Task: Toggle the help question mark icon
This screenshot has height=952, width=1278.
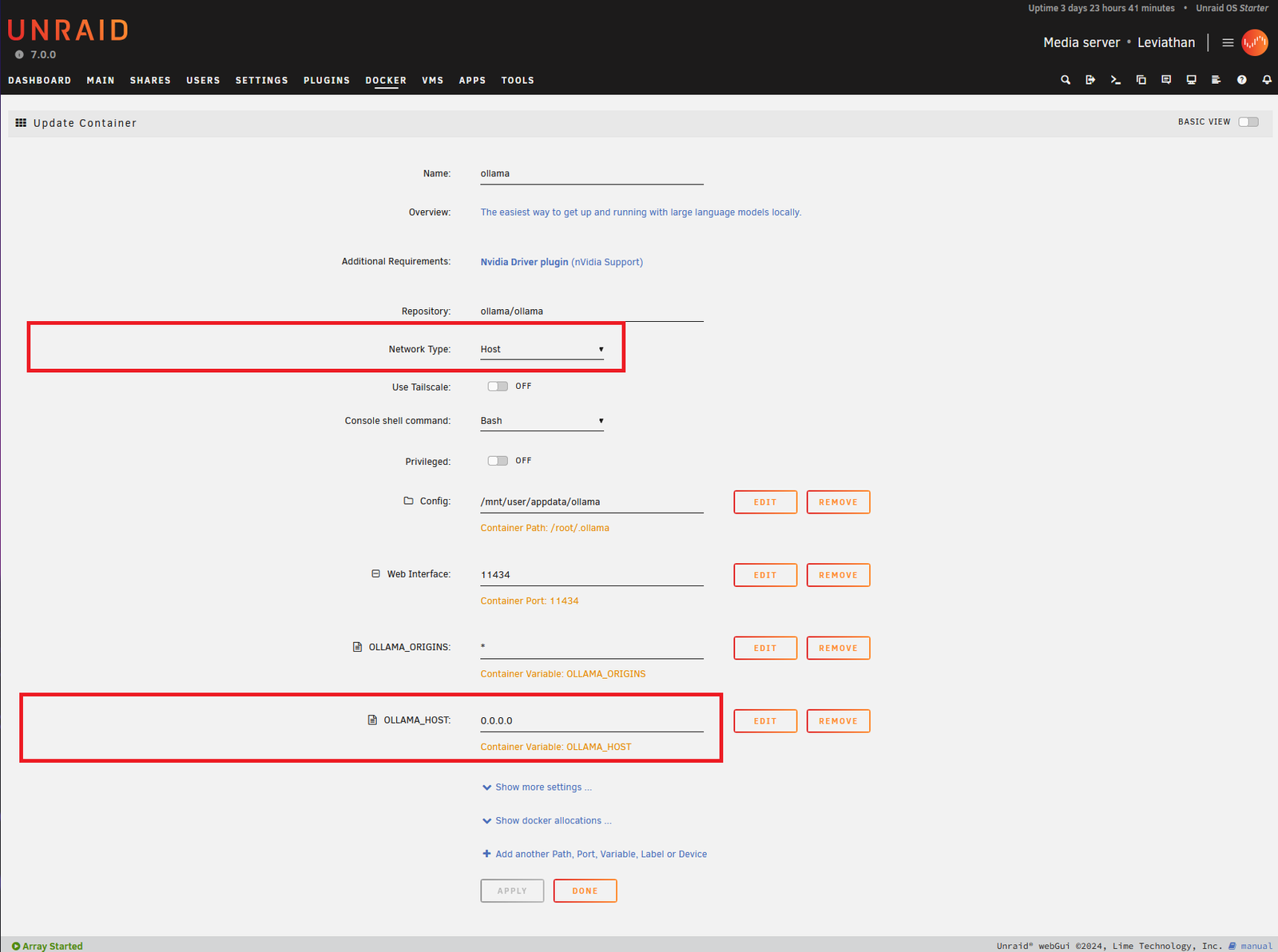Action: (1242, 80)
